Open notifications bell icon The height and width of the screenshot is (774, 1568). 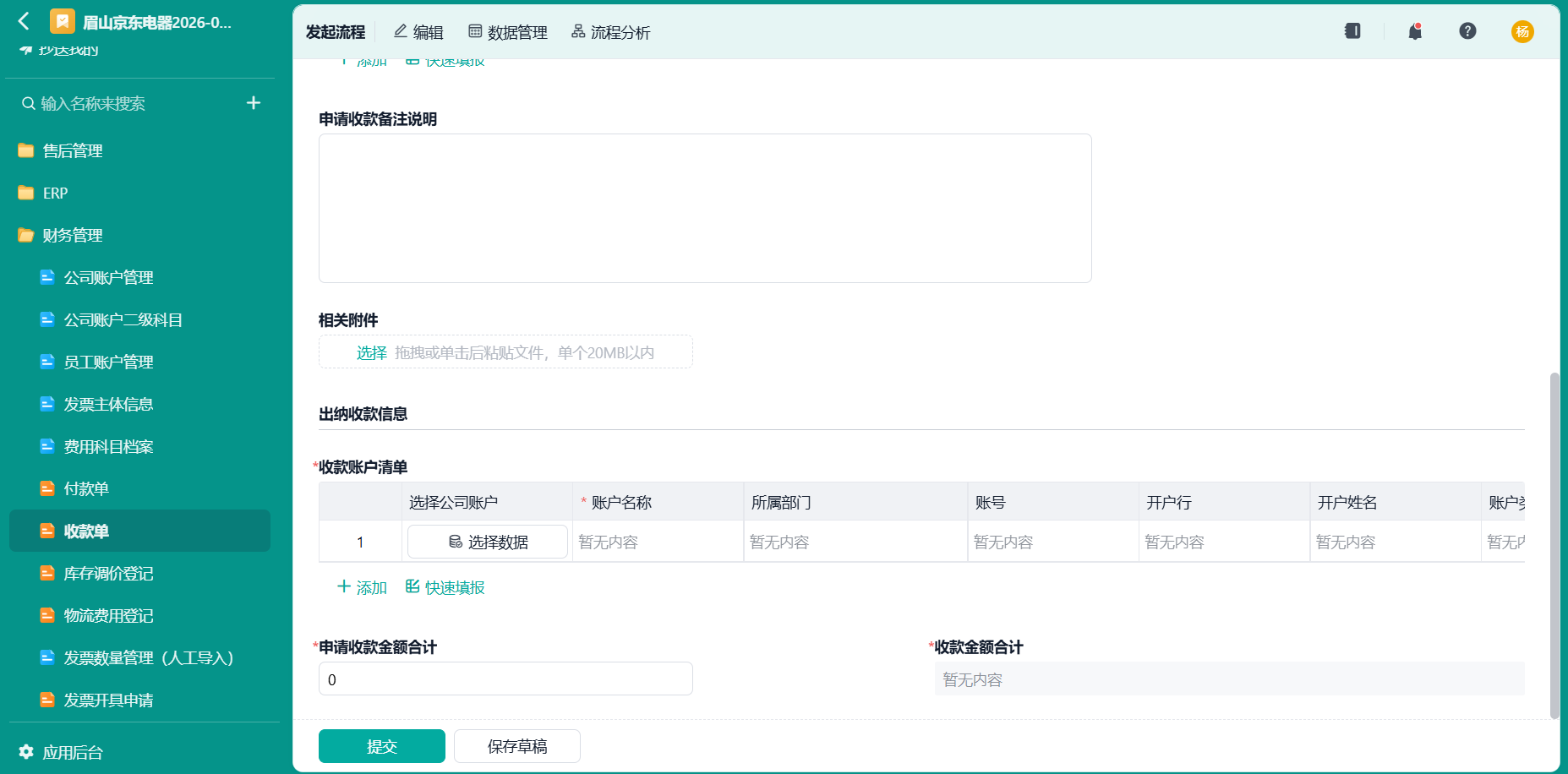click(1415, 31)
